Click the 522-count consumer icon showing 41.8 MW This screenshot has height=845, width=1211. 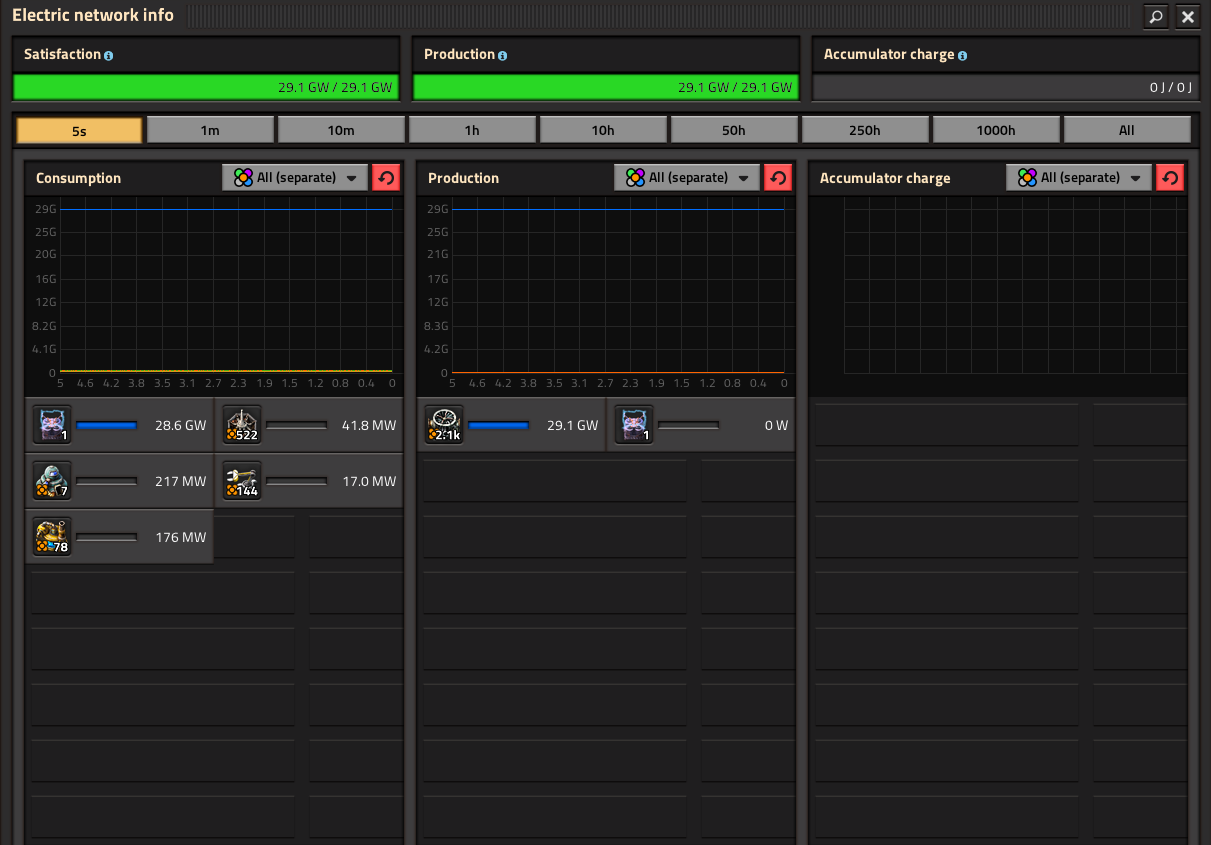tap(242, 425)
